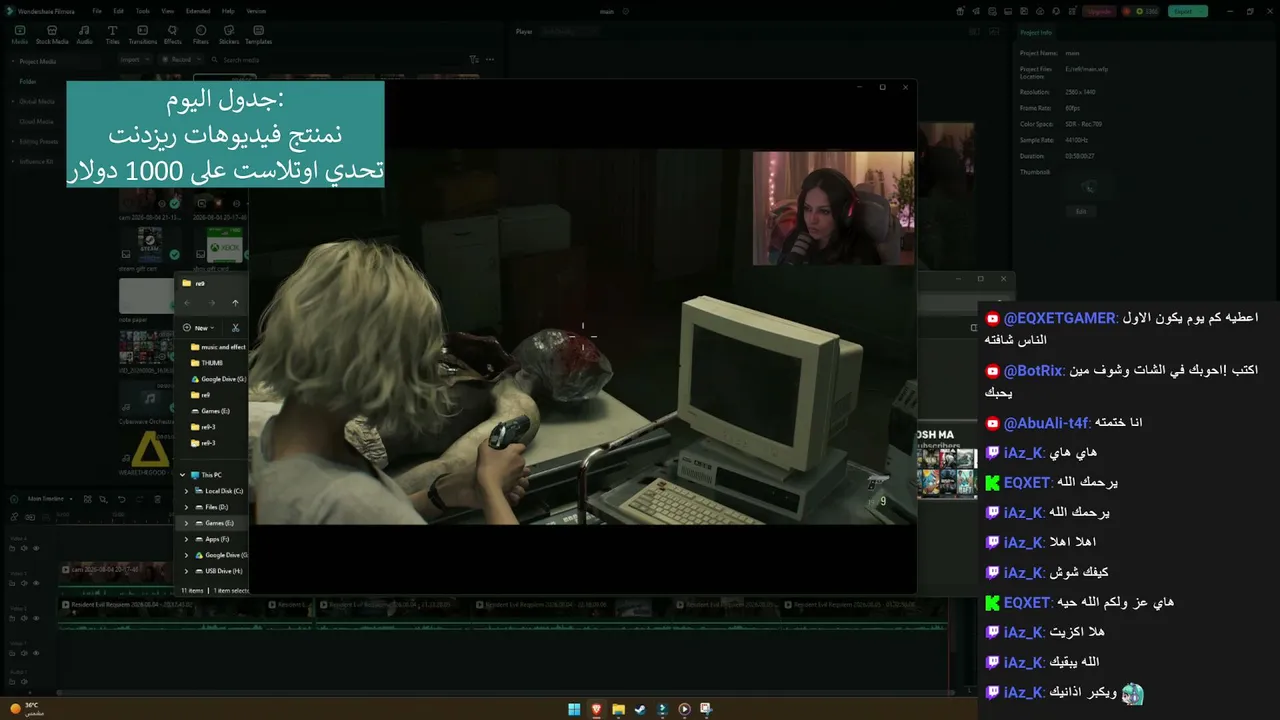Open File Explorer from the taskbar
The height and width of the screenshot is (720, 1280).
coord(618,709)
